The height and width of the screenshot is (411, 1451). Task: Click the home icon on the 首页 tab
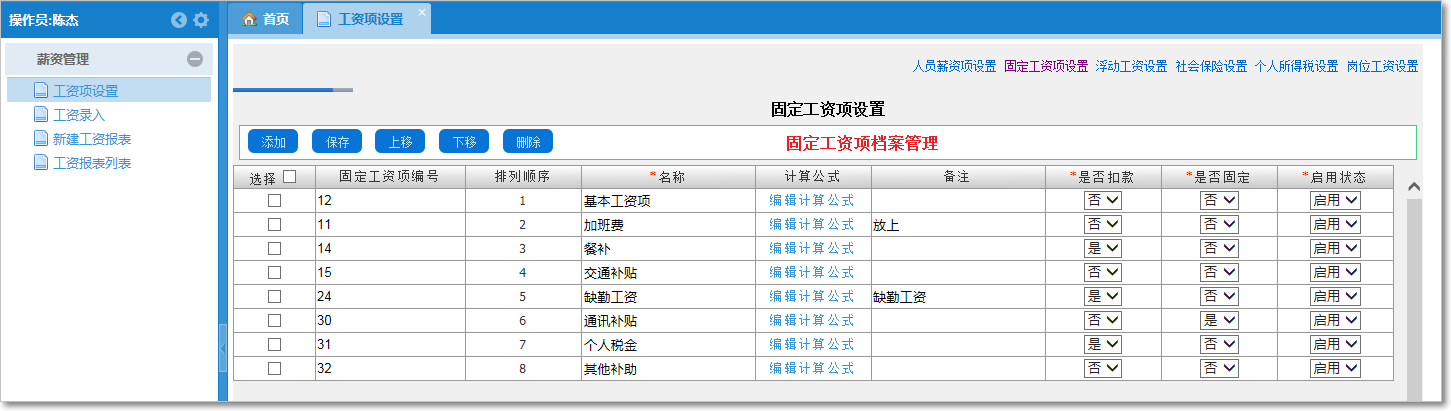coord(250,19)
